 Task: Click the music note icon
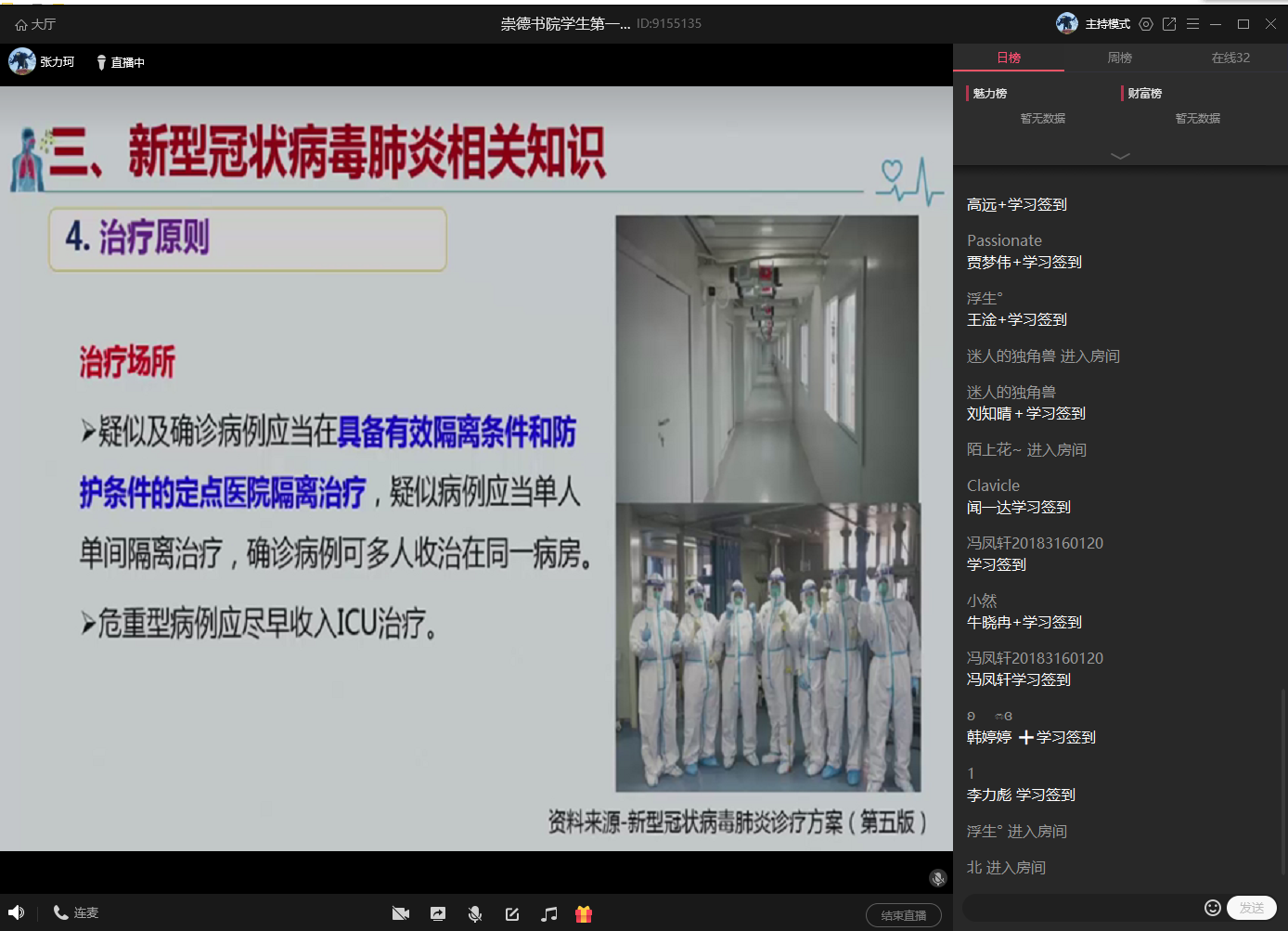click(549, 913)
